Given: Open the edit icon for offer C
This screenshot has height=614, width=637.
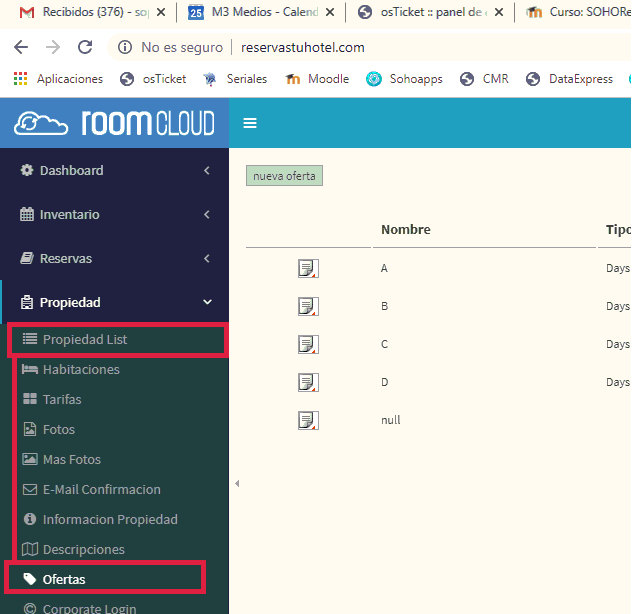Looking at the screenshot, I should click(308, 344).
